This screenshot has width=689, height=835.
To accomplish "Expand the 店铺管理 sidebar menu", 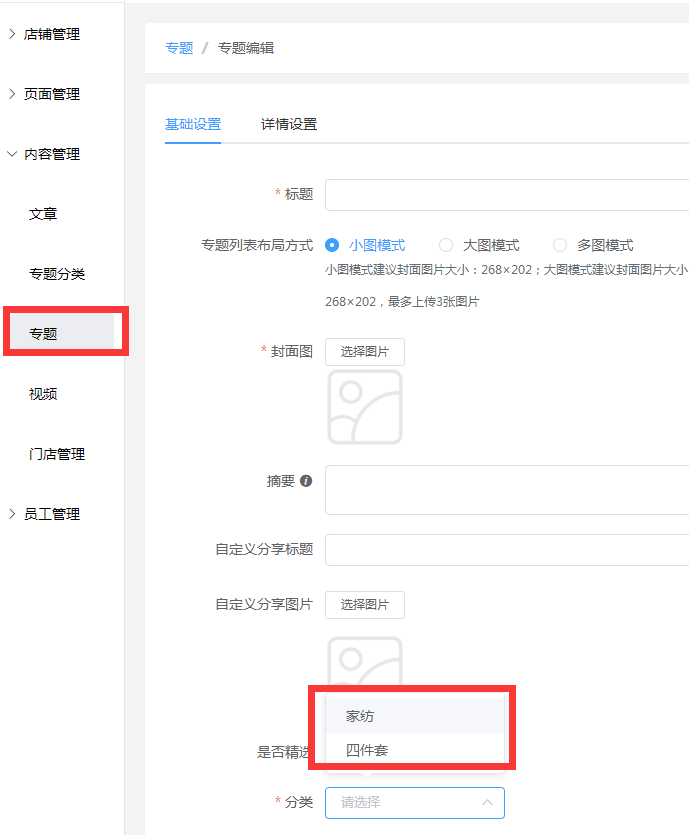I will click(52, 34).
